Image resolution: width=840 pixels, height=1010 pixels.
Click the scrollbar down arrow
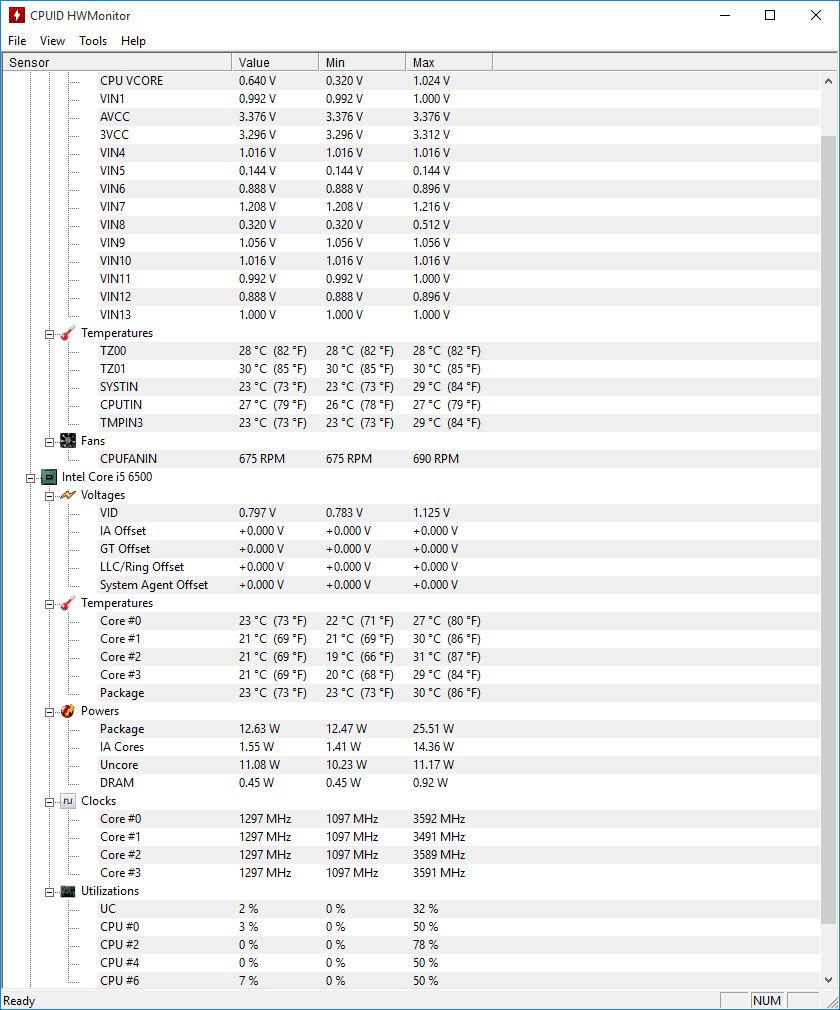(x=828, y=980)
